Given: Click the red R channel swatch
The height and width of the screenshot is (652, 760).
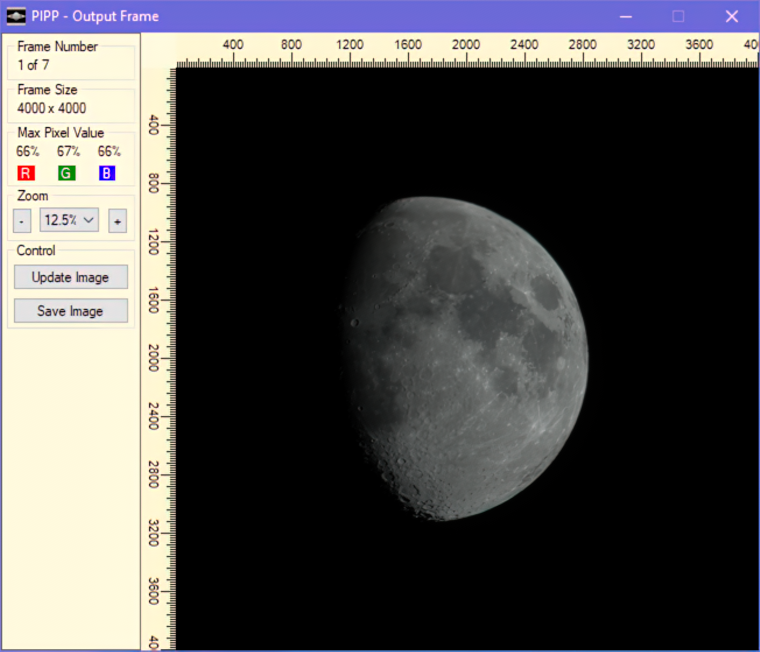Looking at the screenshot, I should pyautogui.click(x=26, y=174).
